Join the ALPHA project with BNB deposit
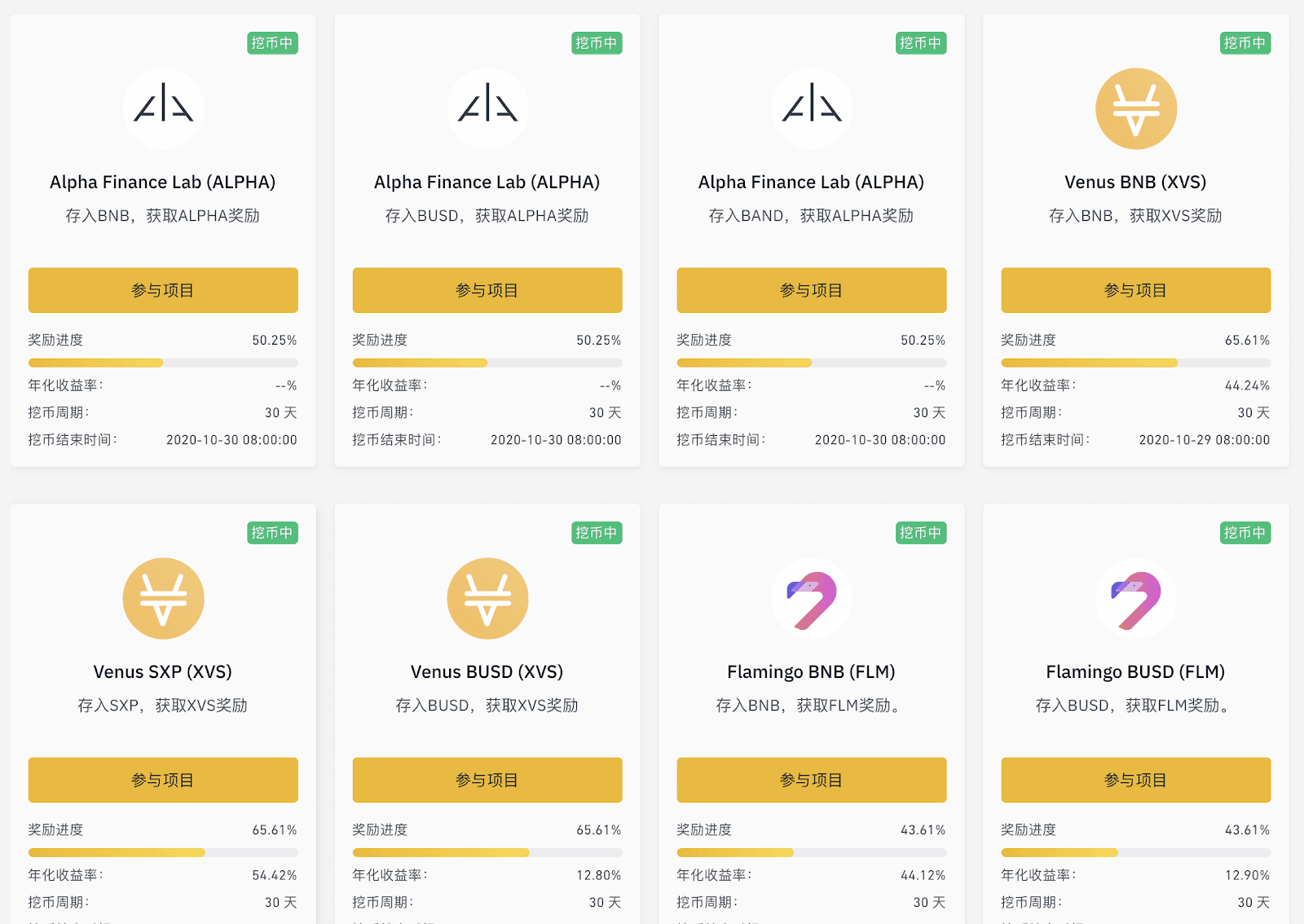Viewport: 1304px width, 924px height. pyautogui.click(x=163, y=290)
